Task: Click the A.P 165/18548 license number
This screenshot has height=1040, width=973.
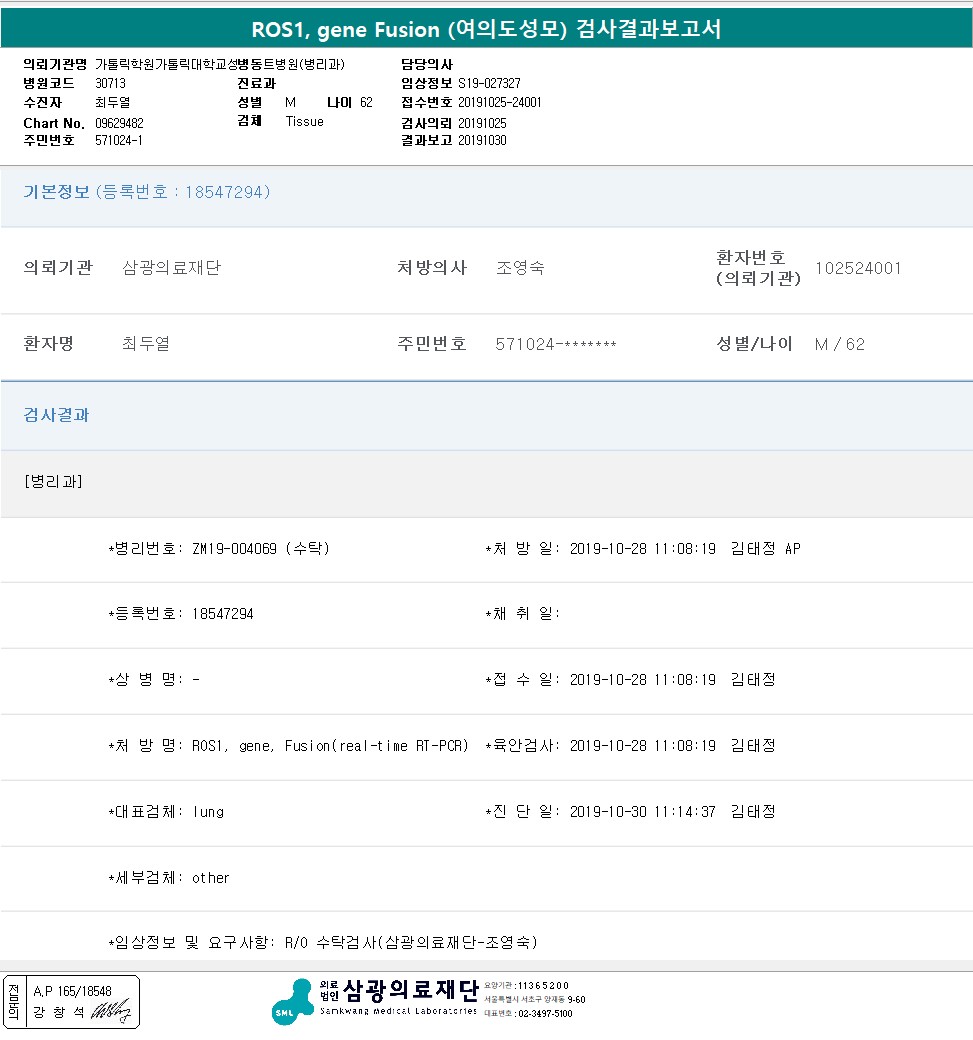Action: [72, 991]
